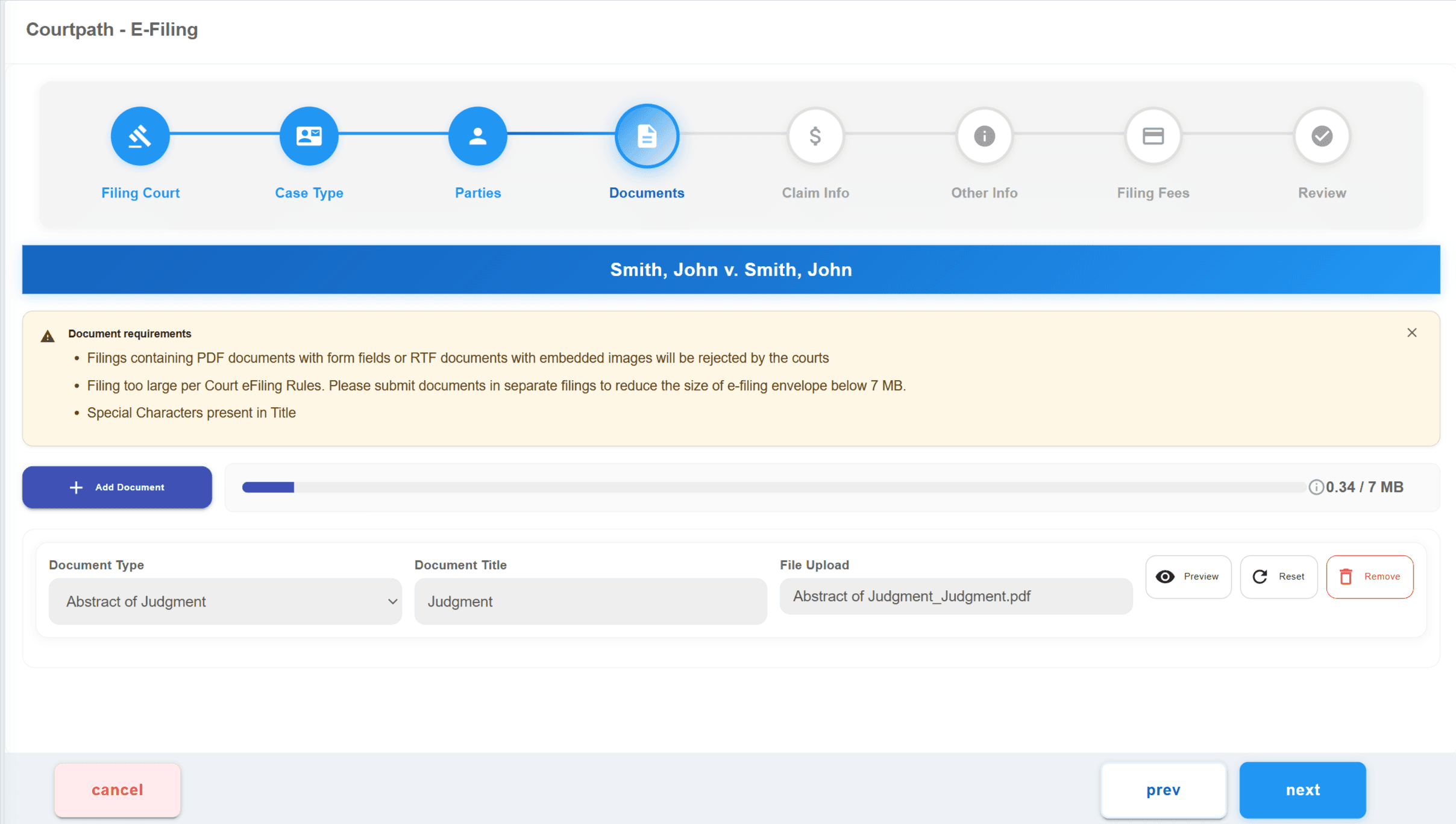Image resolution: width=1456 pixels, height=824 pixels.
Task: Click the Claim Info dollar icon
Action: [815, 136]
